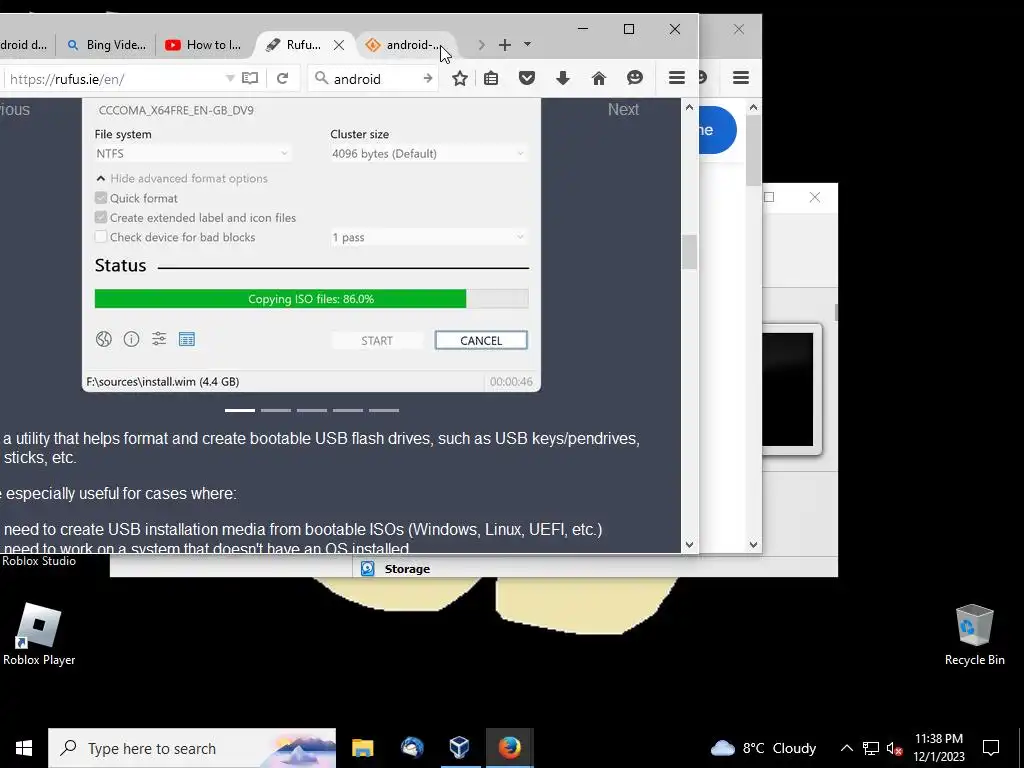Open the Windows Start menu
This screenshot has width=1024, height=768.
(x=24, y=748)
